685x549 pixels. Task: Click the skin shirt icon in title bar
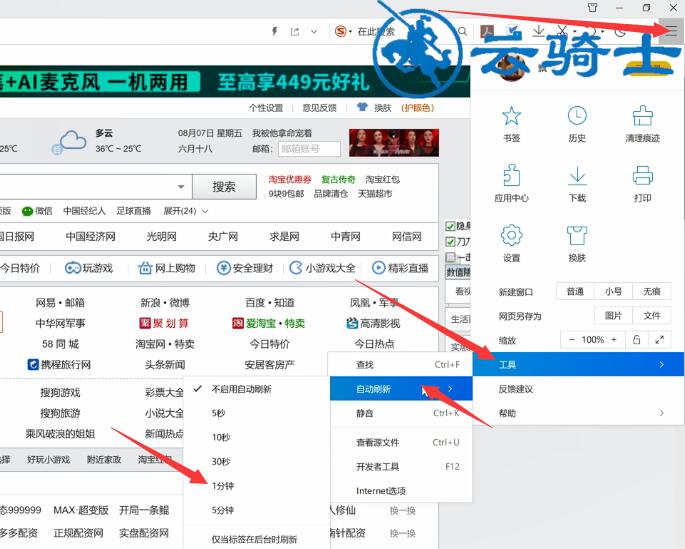[x=592, y=7]
